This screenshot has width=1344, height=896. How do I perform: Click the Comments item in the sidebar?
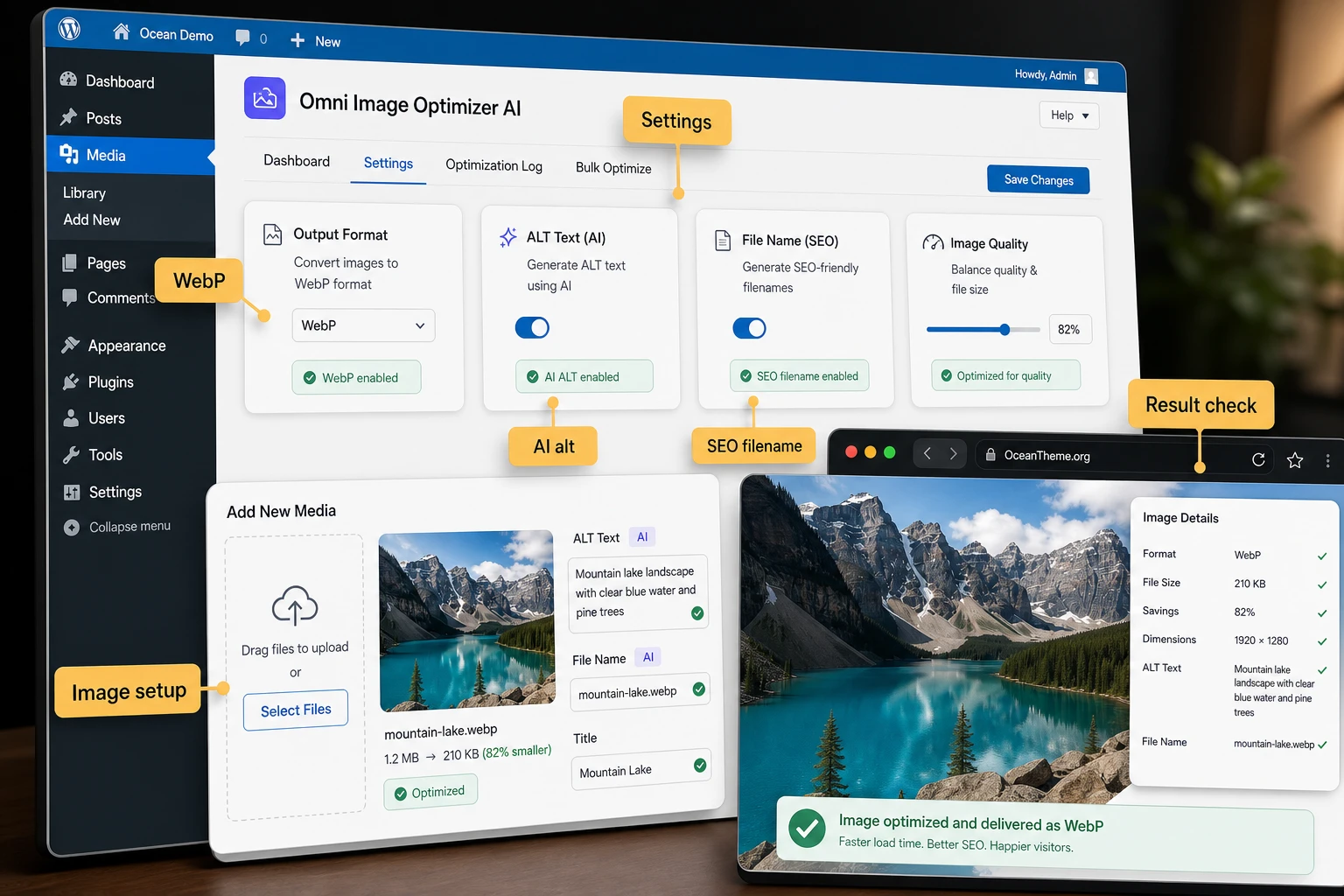(109, 298)
